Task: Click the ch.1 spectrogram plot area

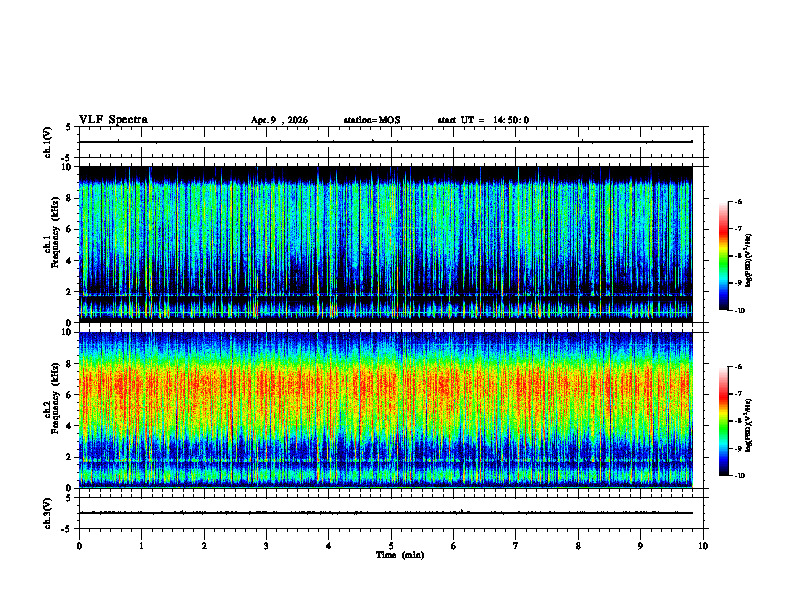Action: pos(386,244)
